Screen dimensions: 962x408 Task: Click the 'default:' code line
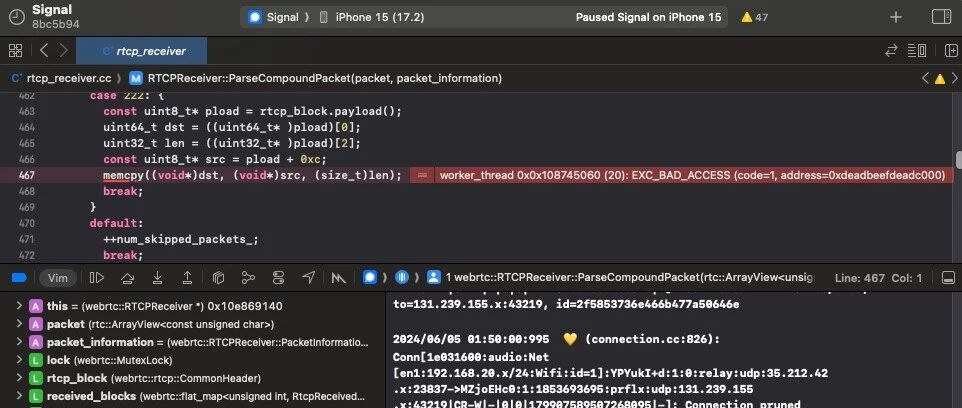point(116,223)
